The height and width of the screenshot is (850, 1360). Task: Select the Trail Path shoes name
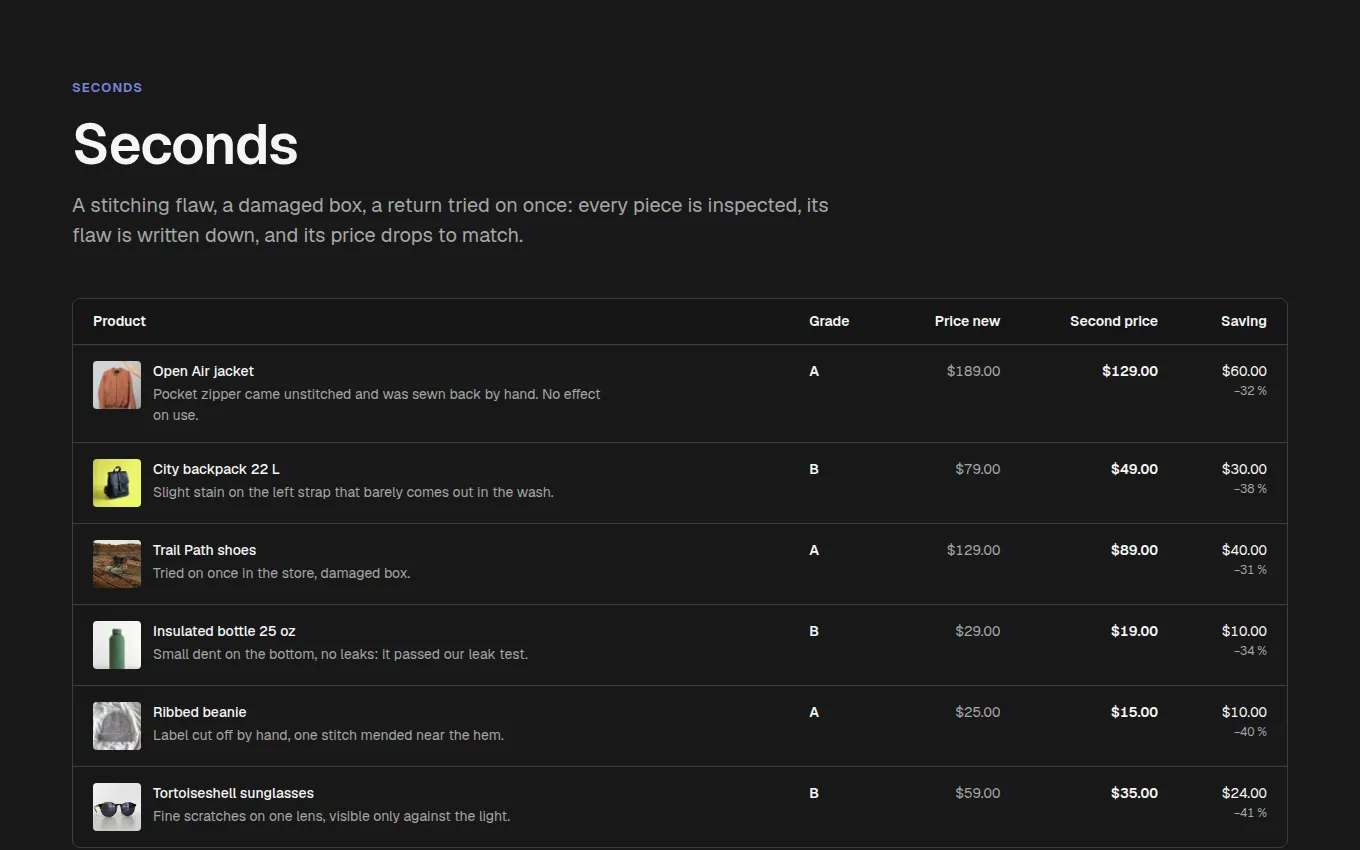(204, 550)
